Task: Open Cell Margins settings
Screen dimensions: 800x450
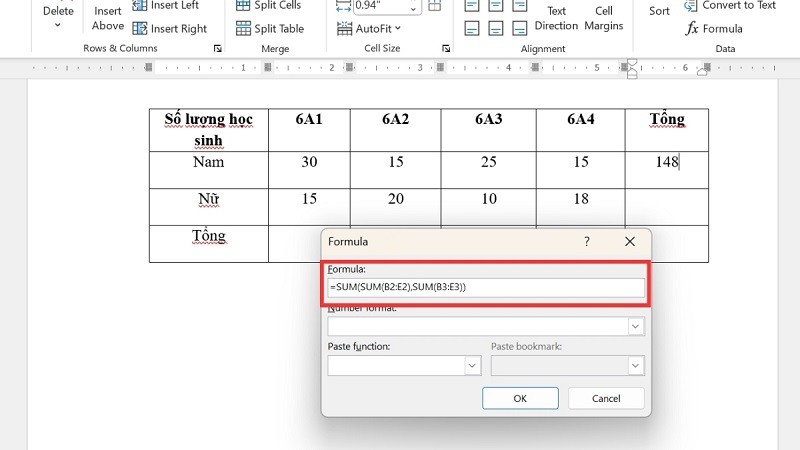Action: coord(604,18)
